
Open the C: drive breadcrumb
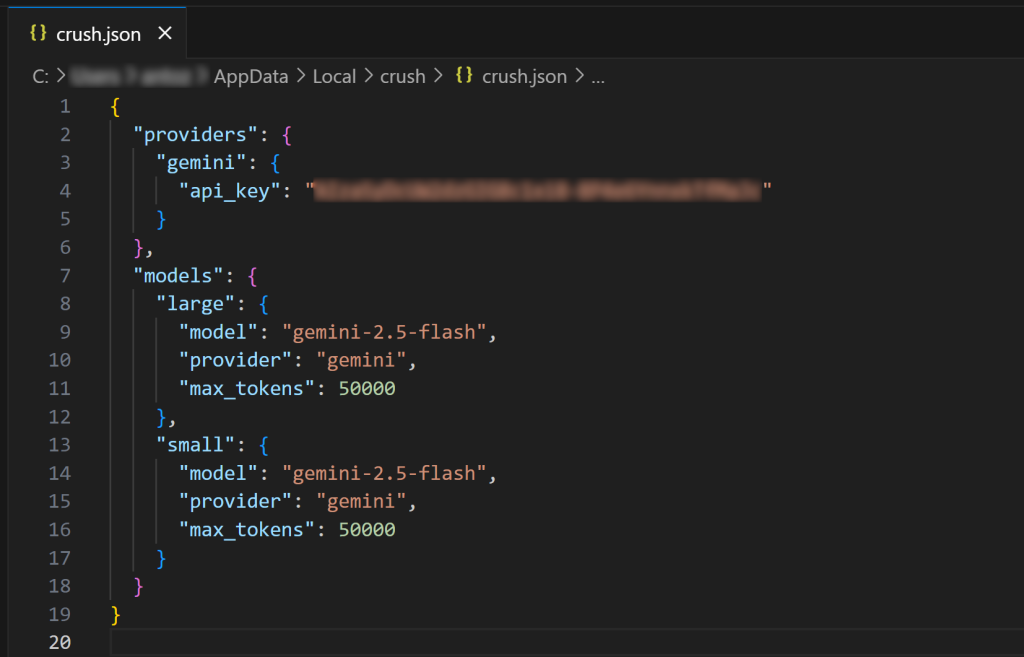click(x=40, y=76)
